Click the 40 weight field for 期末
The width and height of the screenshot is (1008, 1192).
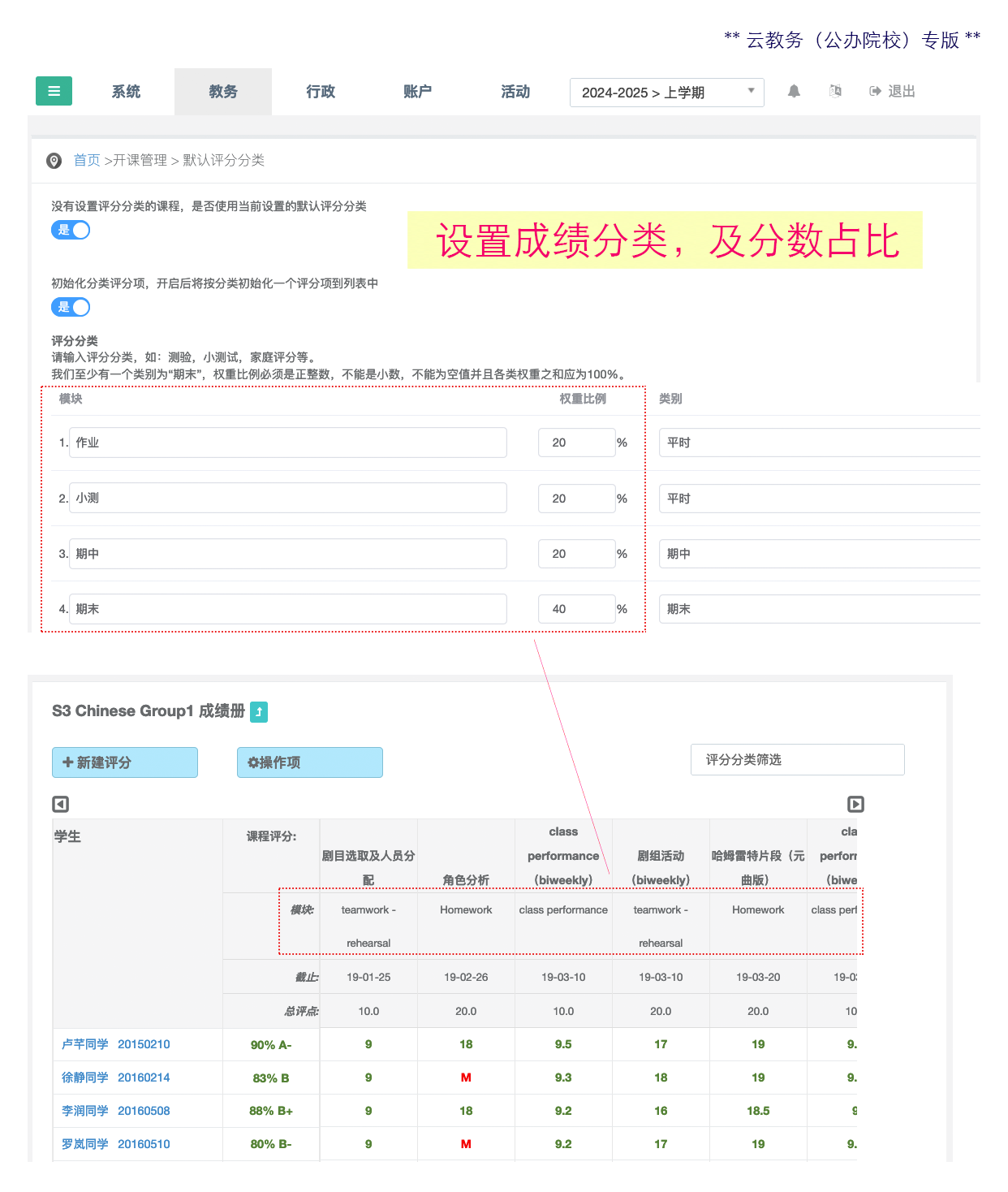(577, 609)
